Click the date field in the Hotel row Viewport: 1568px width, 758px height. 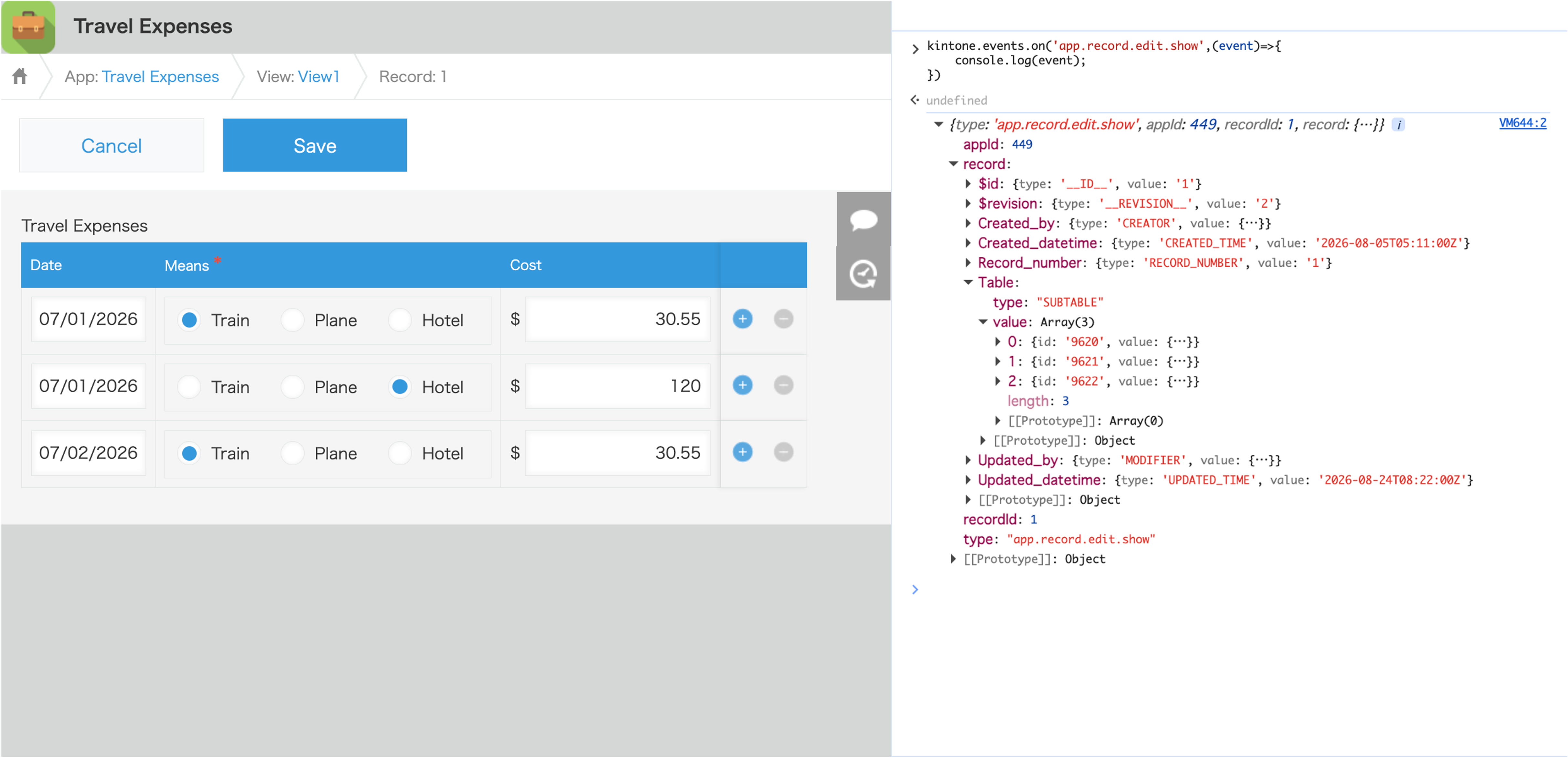pyautogui.click(x=88, y=386)
